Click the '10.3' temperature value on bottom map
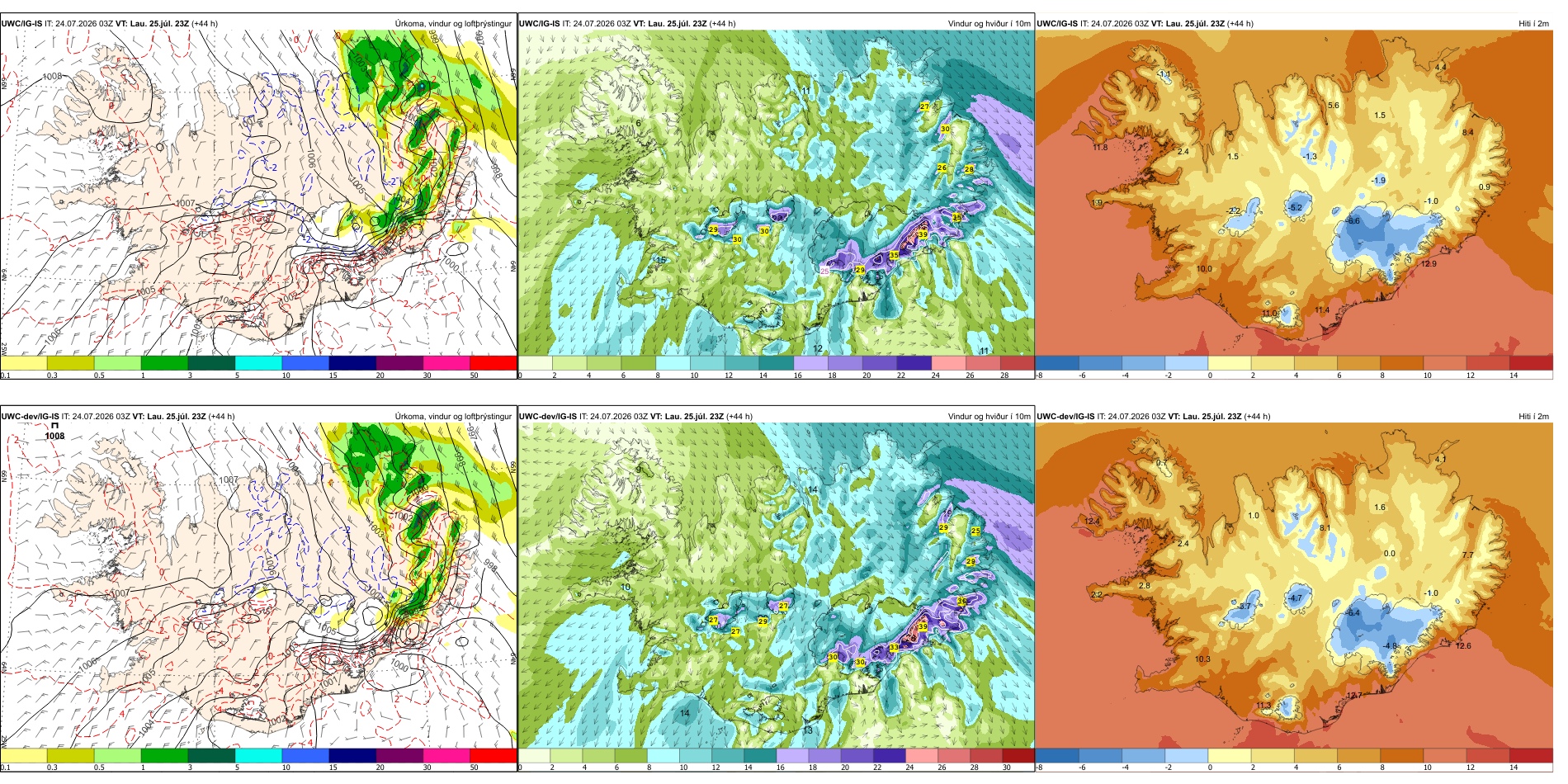This screenshot has width=1568, height=784. [x=1202, y=659]
